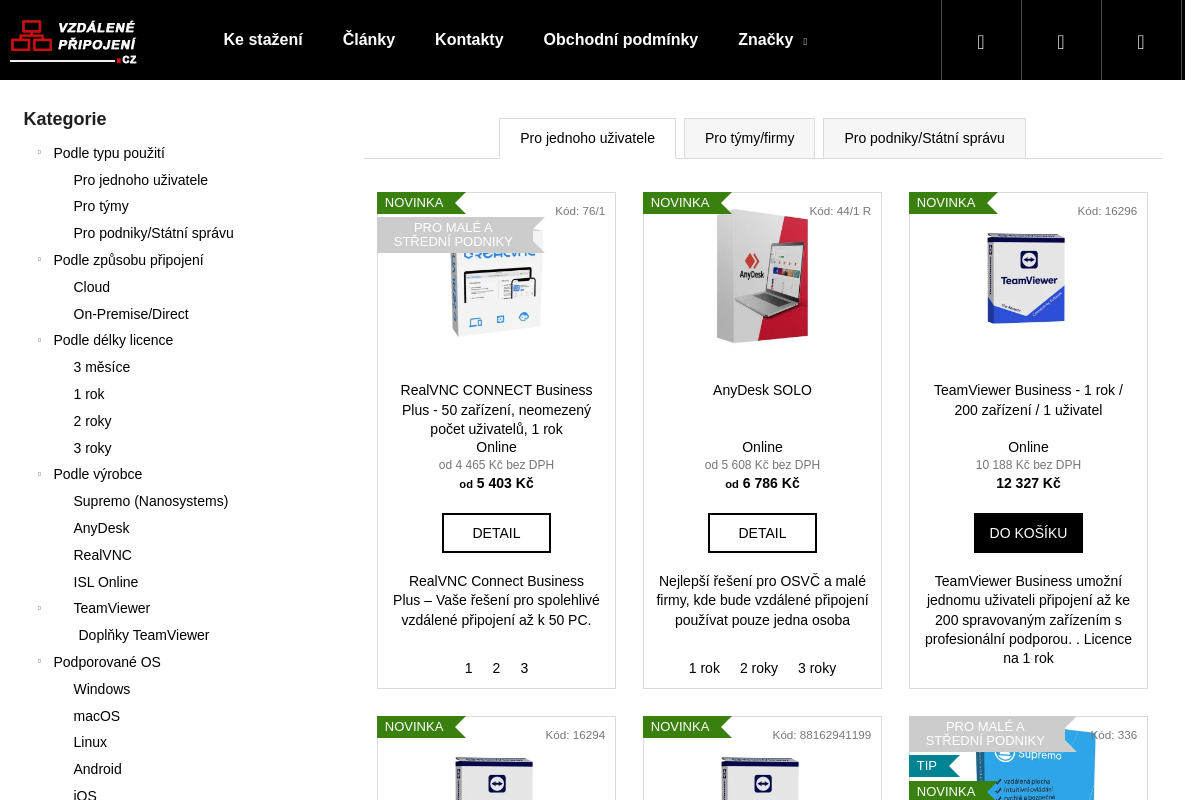Open the Značky menu item

(x=766, y=40)
